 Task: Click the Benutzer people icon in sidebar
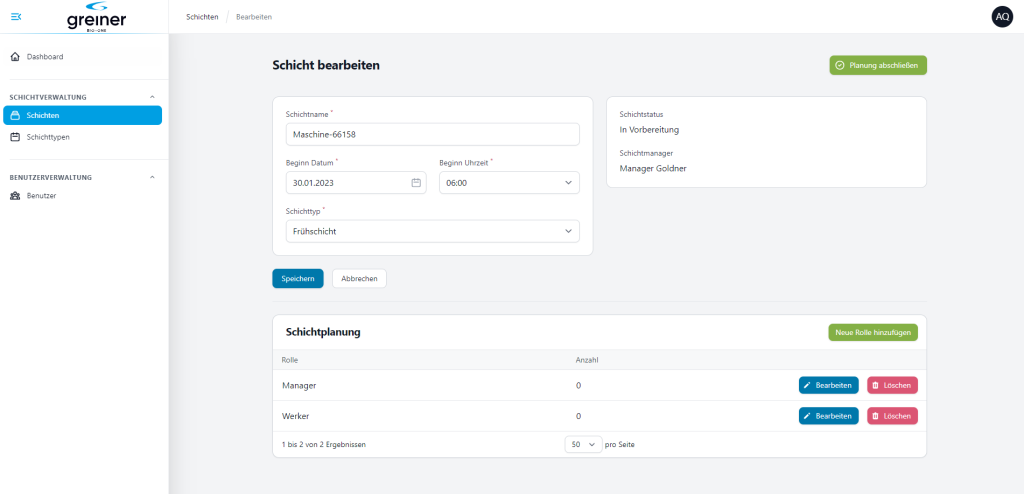pyautogui.click(x=15, y=195)
